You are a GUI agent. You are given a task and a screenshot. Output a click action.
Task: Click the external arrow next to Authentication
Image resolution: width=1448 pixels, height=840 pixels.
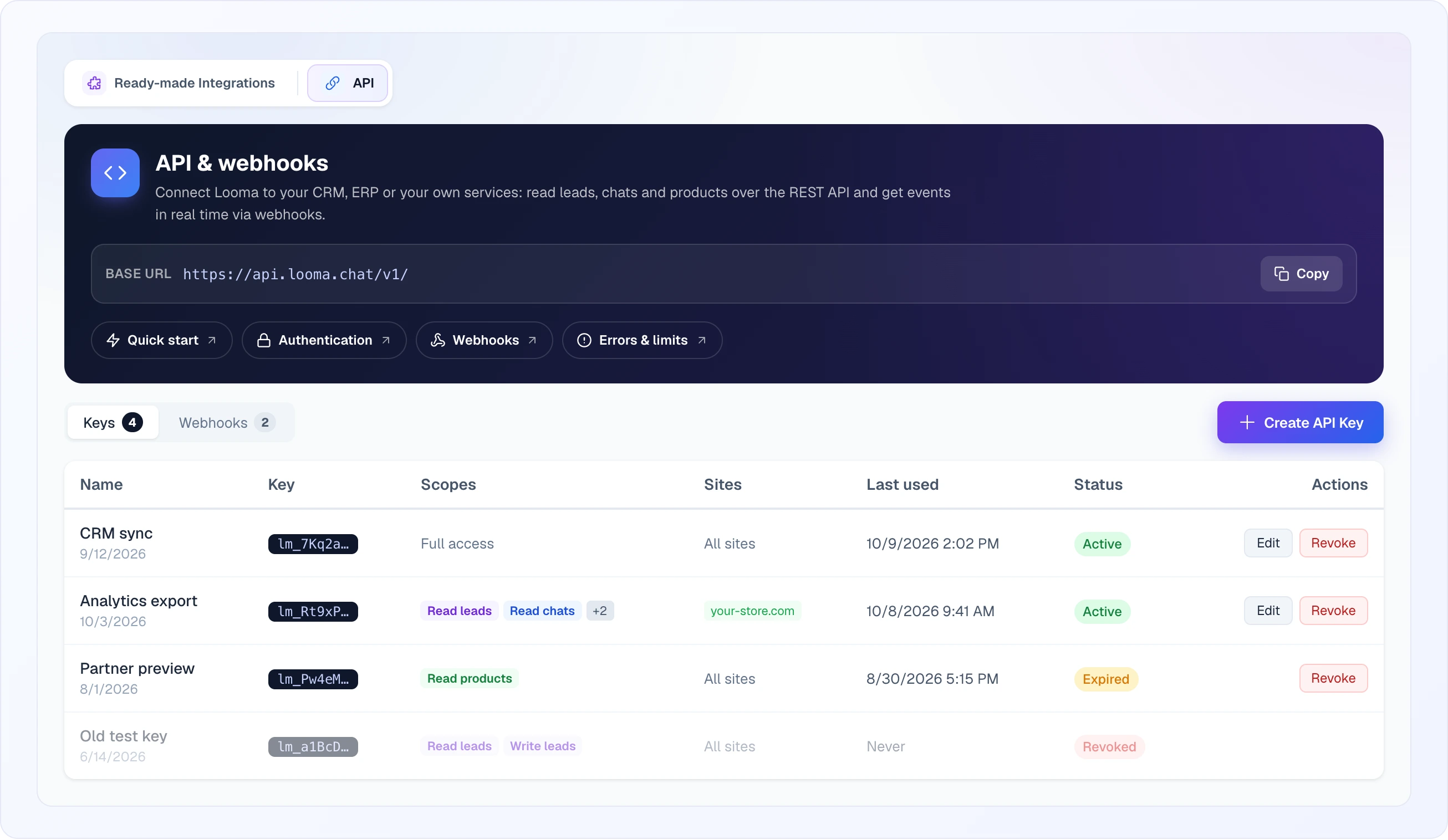(x=386, y=340)
